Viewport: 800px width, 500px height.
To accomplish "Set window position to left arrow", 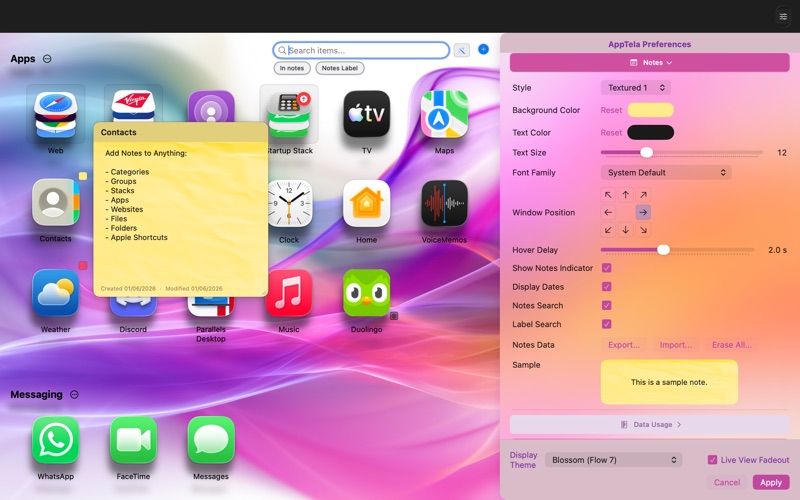I will click(x=608, y=212).
